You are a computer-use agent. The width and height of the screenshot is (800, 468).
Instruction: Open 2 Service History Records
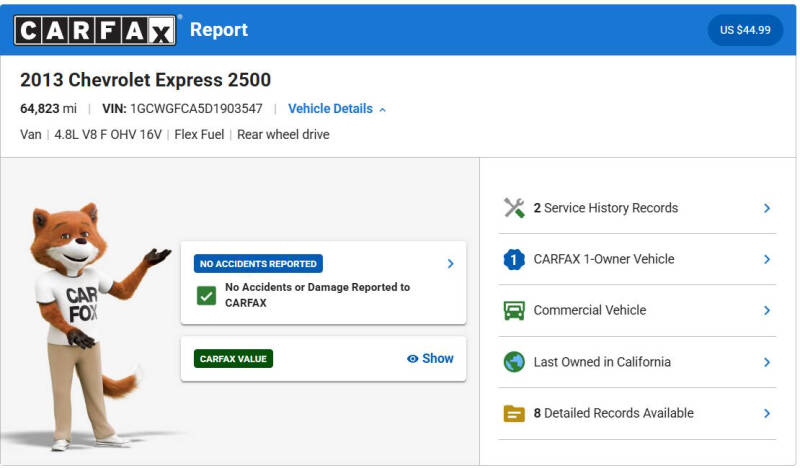pyautogui.click(x=606, y=208)
